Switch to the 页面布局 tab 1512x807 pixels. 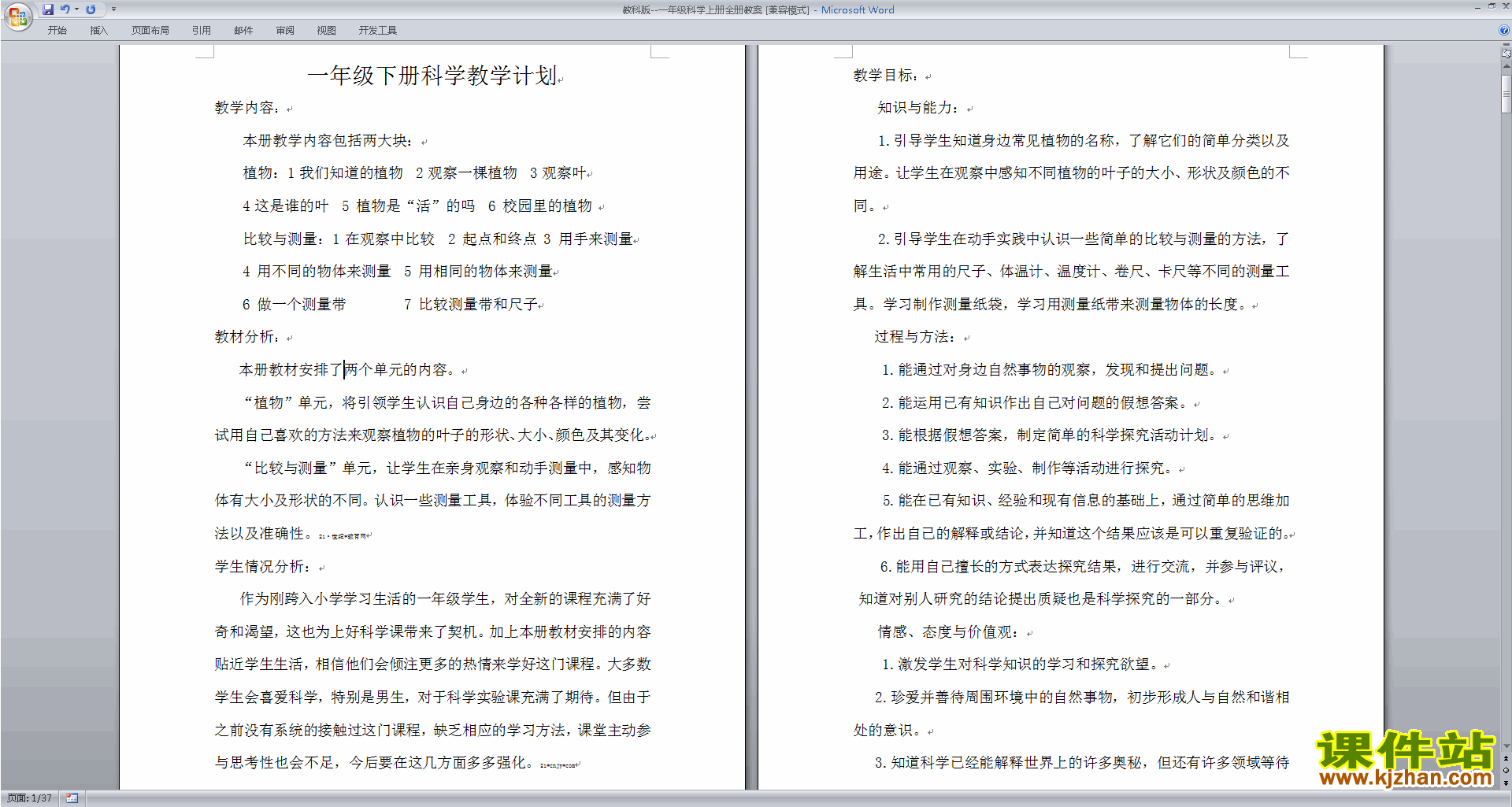click(150, 31)
